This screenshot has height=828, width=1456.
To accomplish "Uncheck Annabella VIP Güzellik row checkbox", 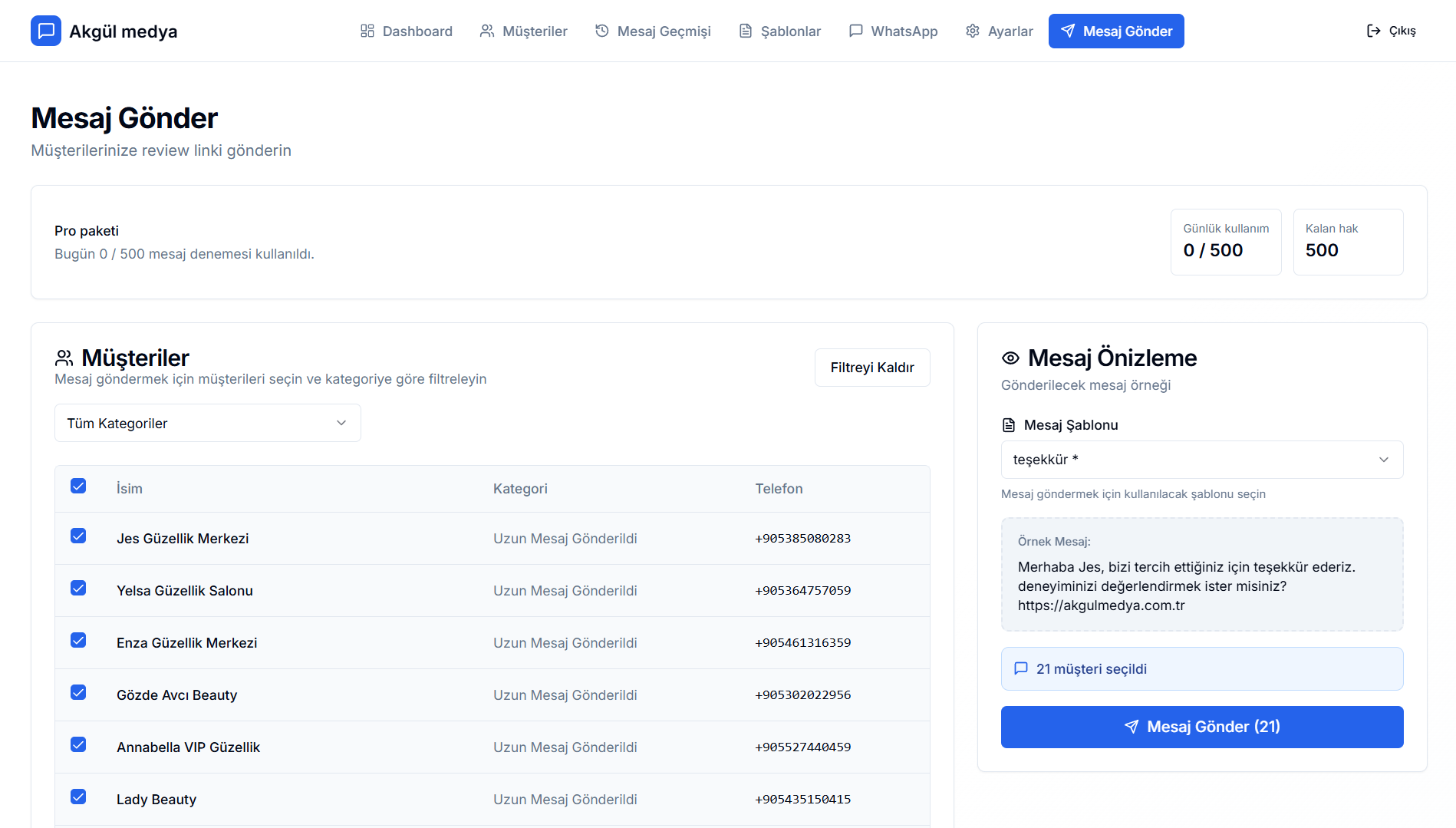I will (x=78, y=744).
